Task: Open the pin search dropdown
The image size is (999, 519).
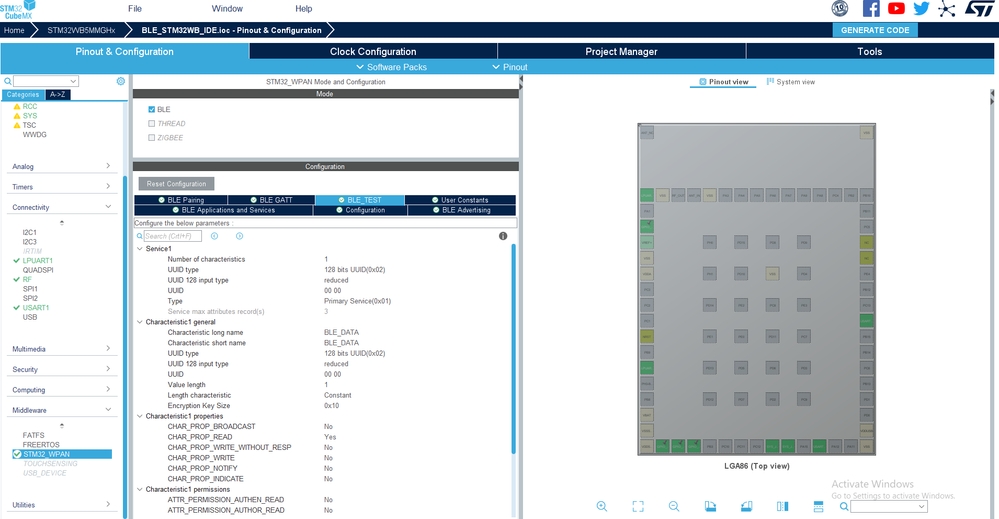Action: point(921,507)
